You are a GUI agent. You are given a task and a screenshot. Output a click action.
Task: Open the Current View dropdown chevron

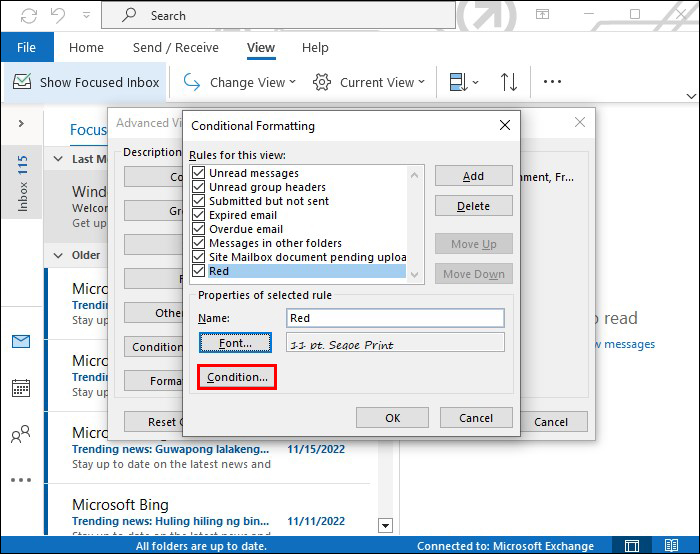tap(421, 82)
